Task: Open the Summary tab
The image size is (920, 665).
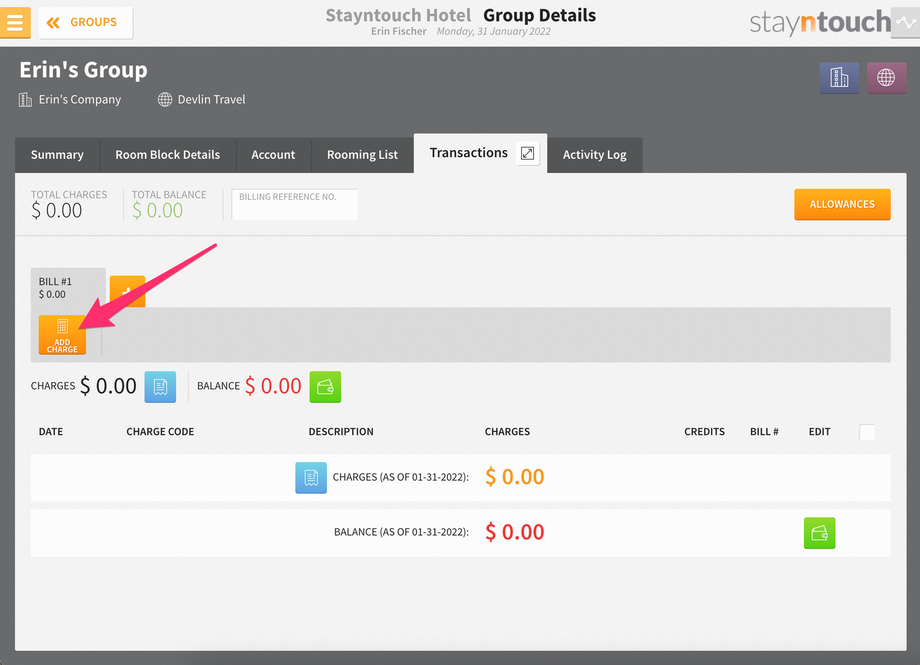Action: (x=57, y=155)
